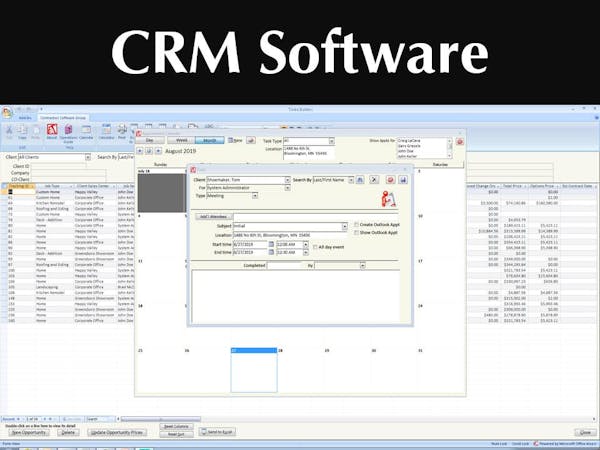The image size is (600, 450).
Task: Click the Reset Columns button
Action: click(x=176, y=426)
